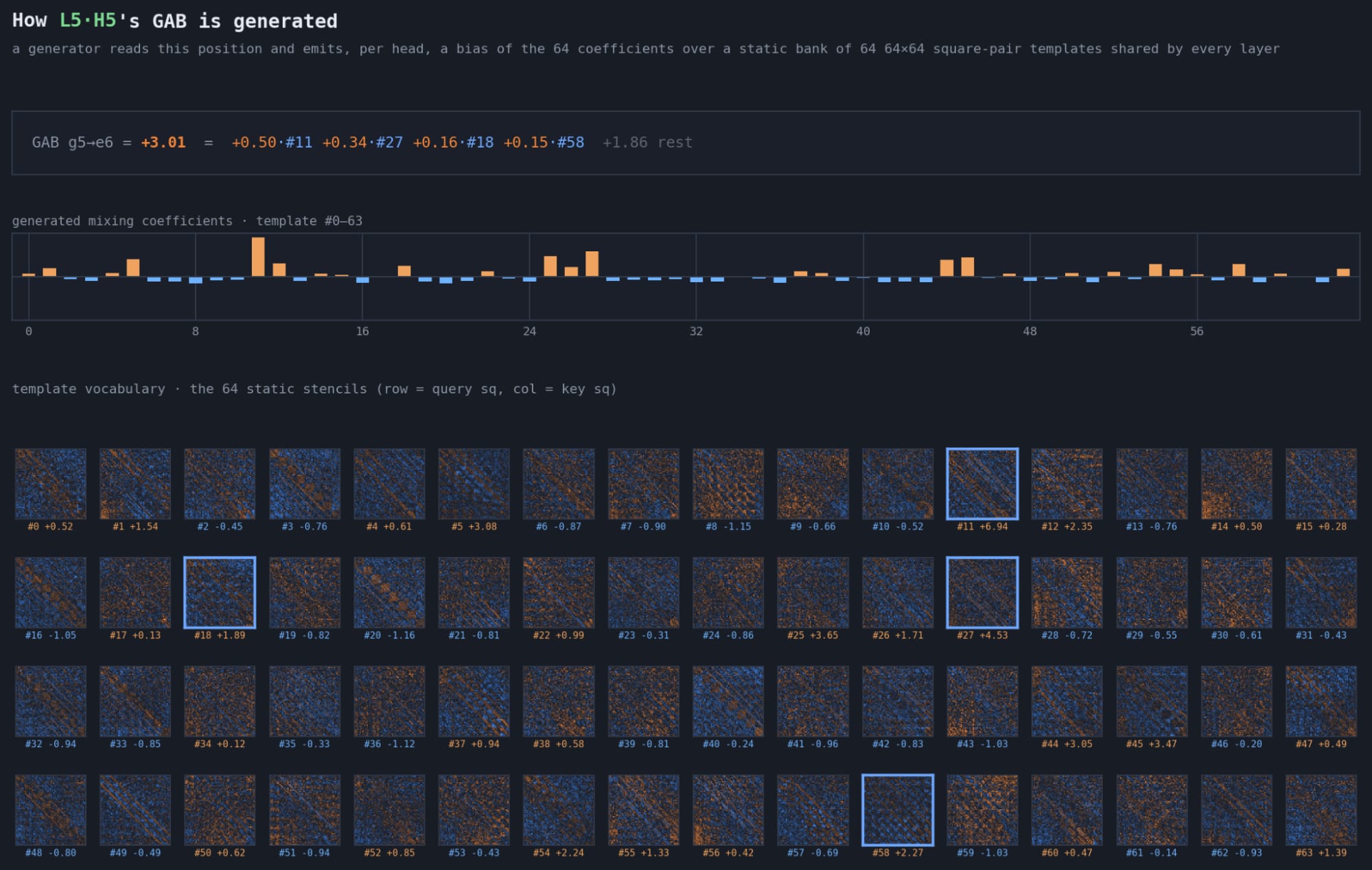View stencil thumbnail #40
Viewport: 1372px width, 870px height.
point(728,701)
